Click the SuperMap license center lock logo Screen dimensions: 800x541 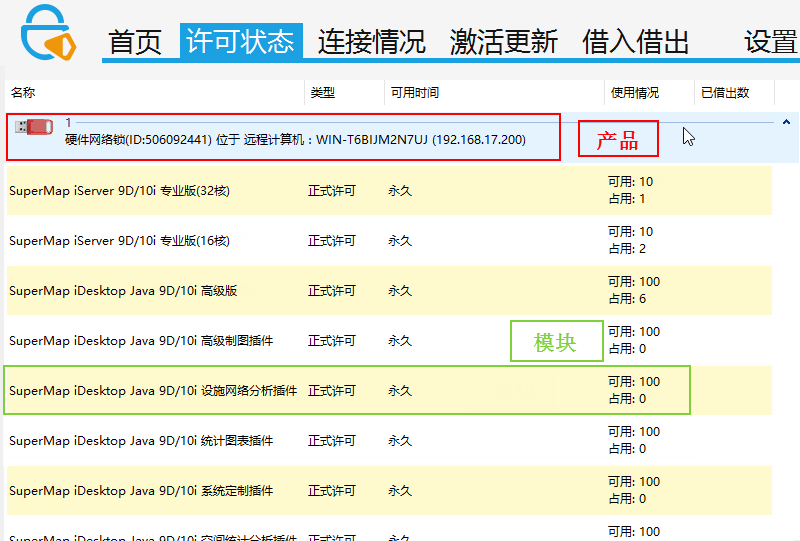tap(48, 33)
